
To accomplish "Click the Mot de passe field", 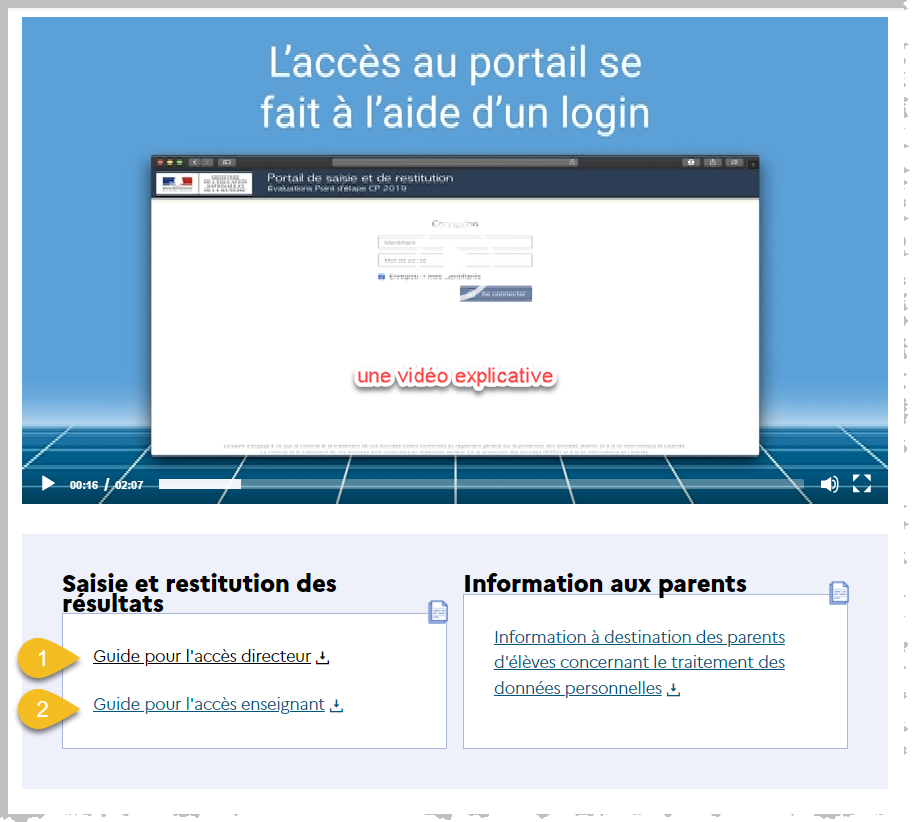I will 455,260.
